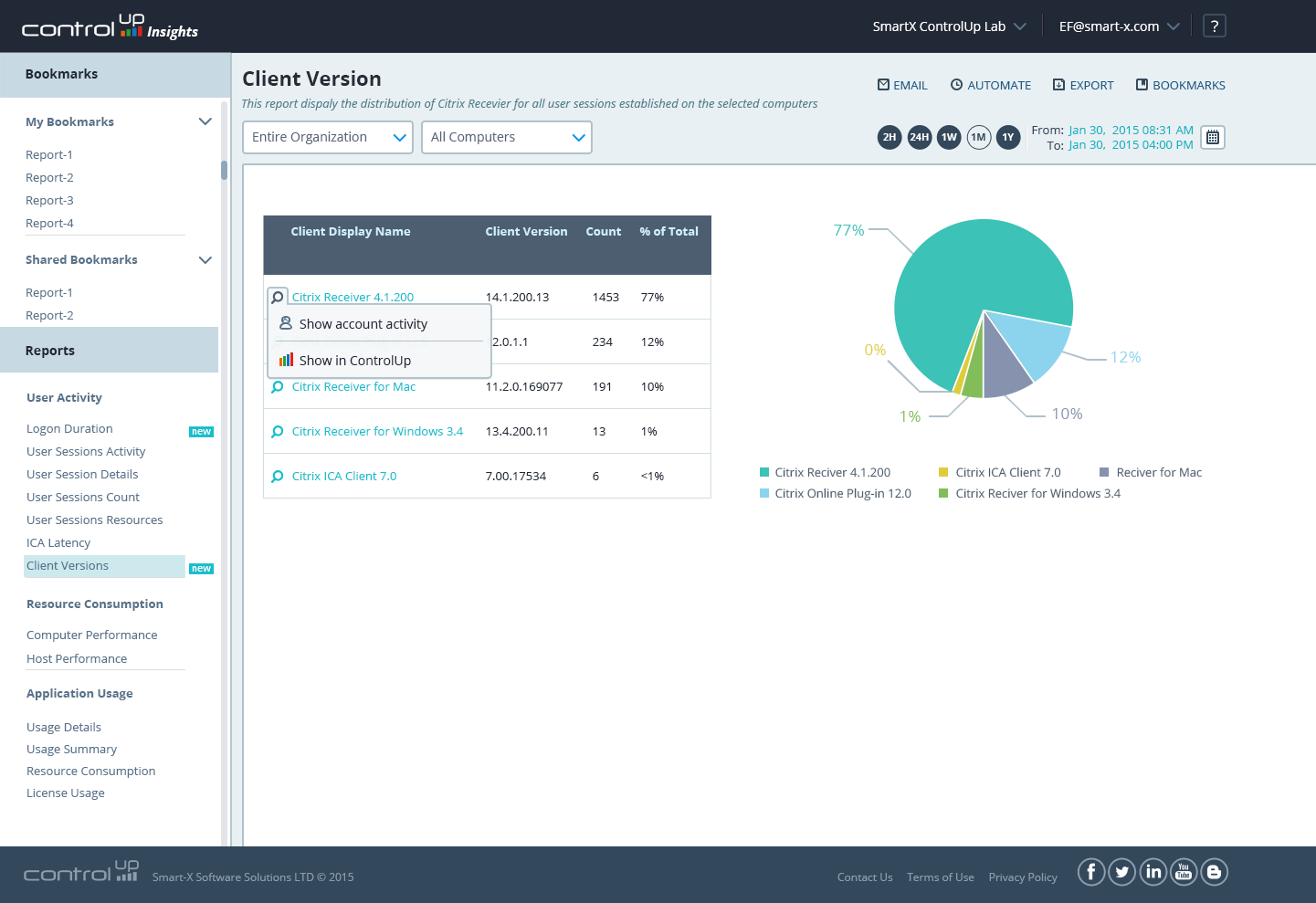Open ICA Latency report
This screenshot has width=1316, height=903.
point(58,543)
